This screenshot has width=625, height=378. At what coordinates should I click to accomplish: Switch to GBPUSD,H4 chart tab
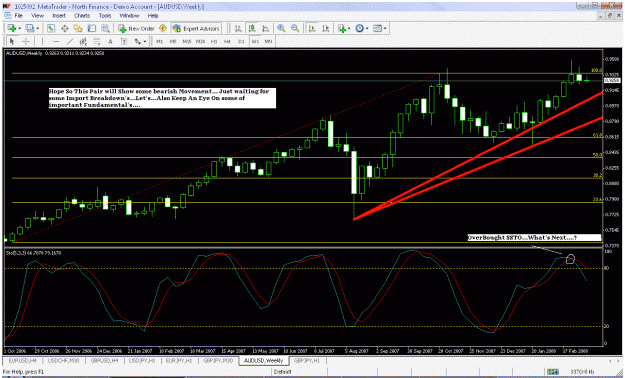[x=104, y=360]
